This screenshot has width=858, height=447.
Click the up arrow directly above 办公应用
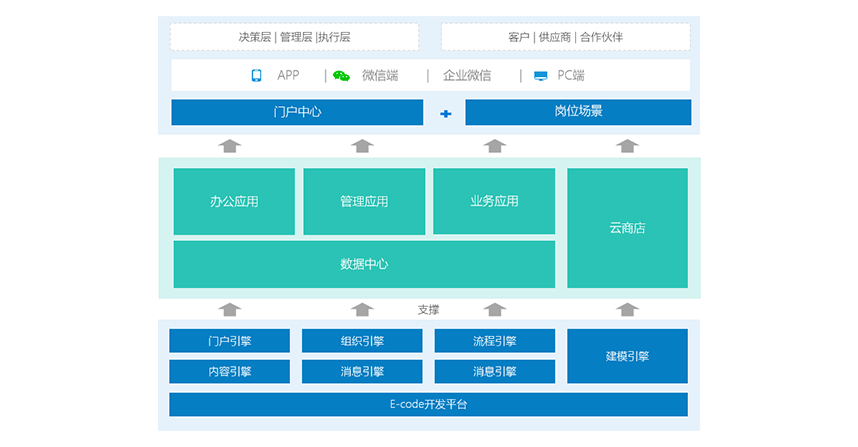coord(230,146)
